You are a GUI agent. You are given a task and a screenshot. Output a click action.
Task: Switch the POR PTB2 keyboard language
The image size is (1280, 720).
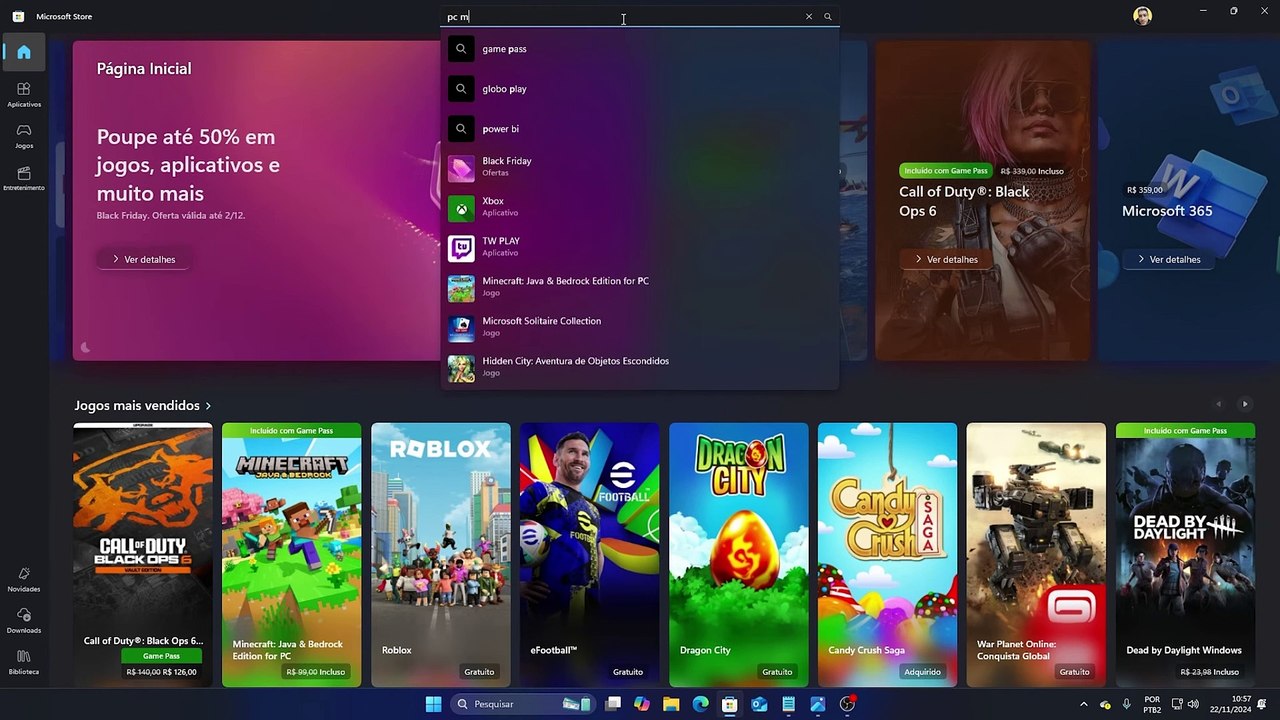coord(1152,704)
